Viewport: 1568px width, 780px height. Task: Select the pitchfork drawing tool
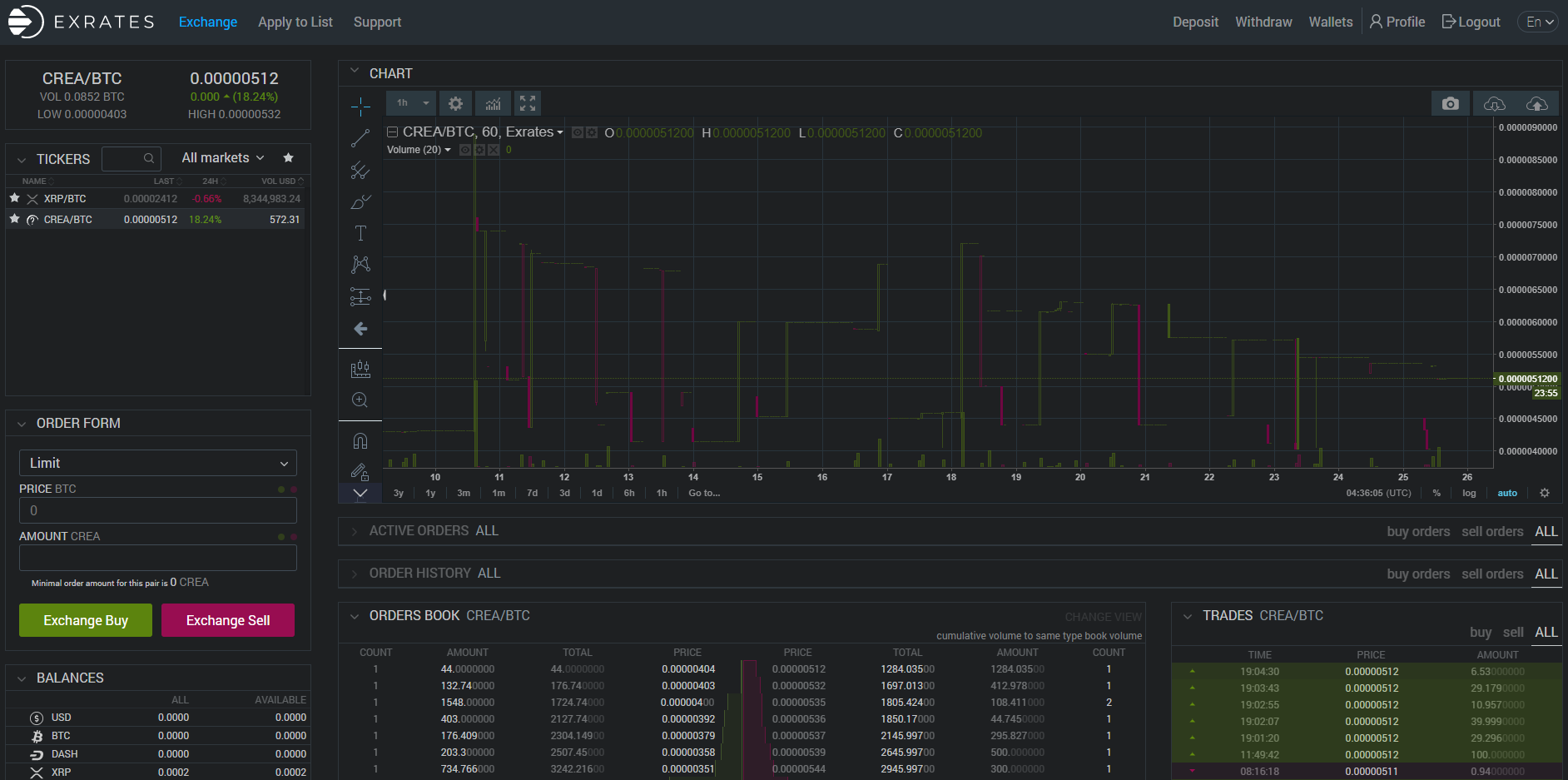click(x=360, y=170)
